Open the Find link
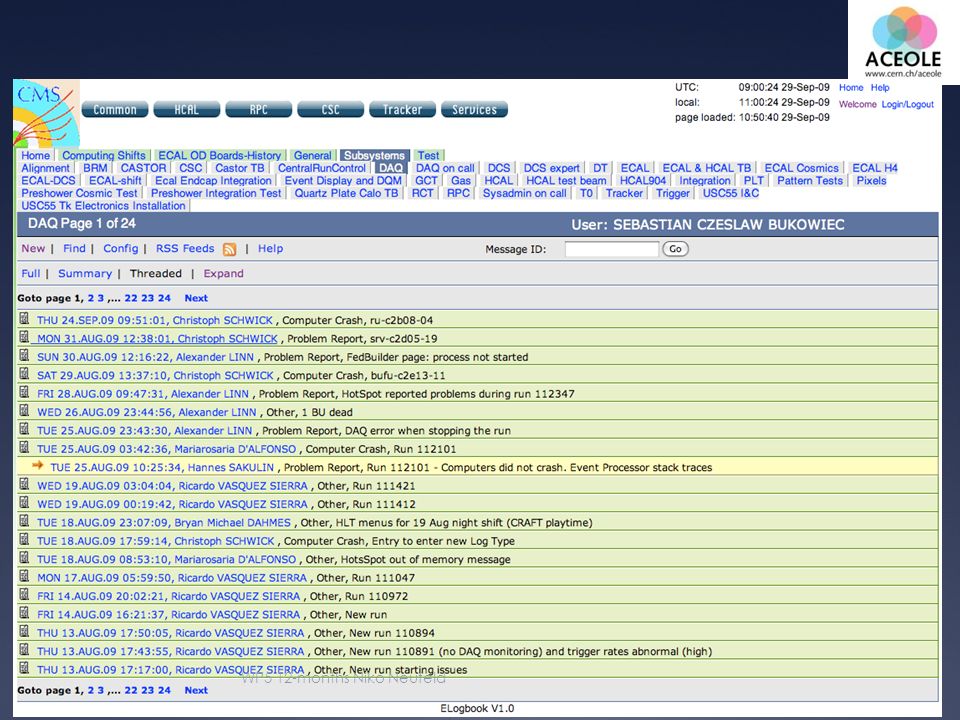 (74, 249)
